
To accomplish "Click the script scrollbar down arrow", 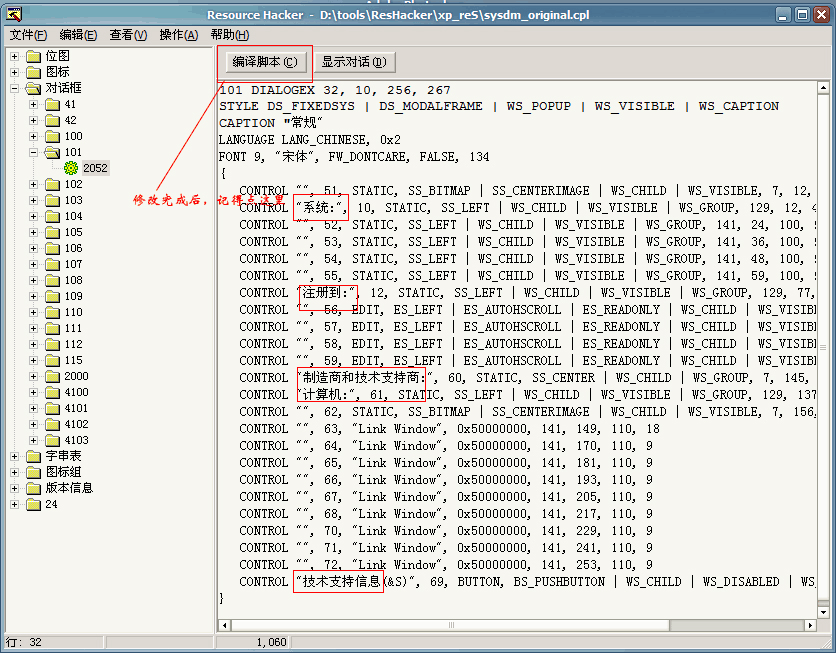I will [823, 612].
